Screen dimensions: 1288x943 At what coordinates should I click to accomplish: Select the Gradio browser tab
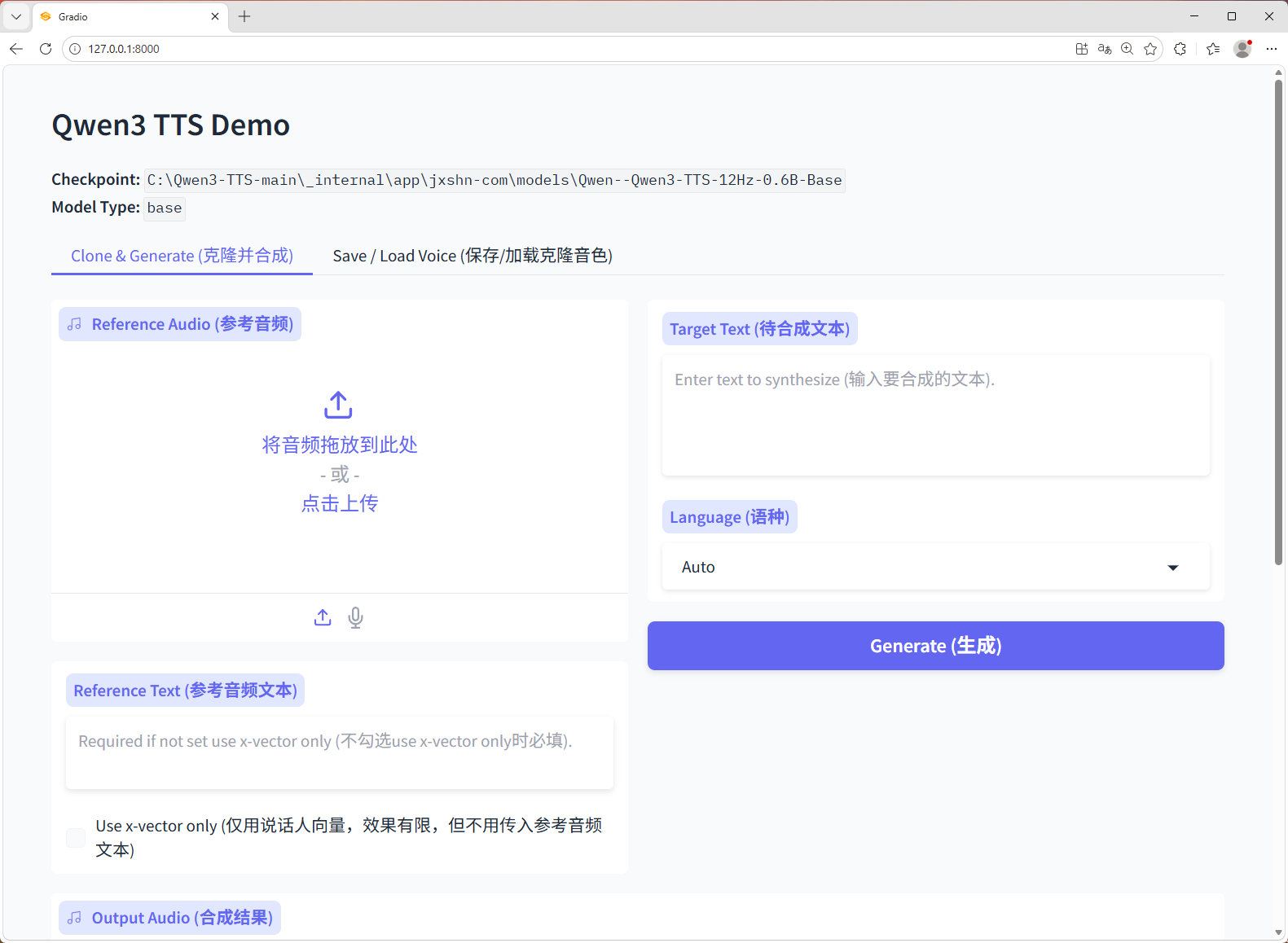(x=130, y=16)
